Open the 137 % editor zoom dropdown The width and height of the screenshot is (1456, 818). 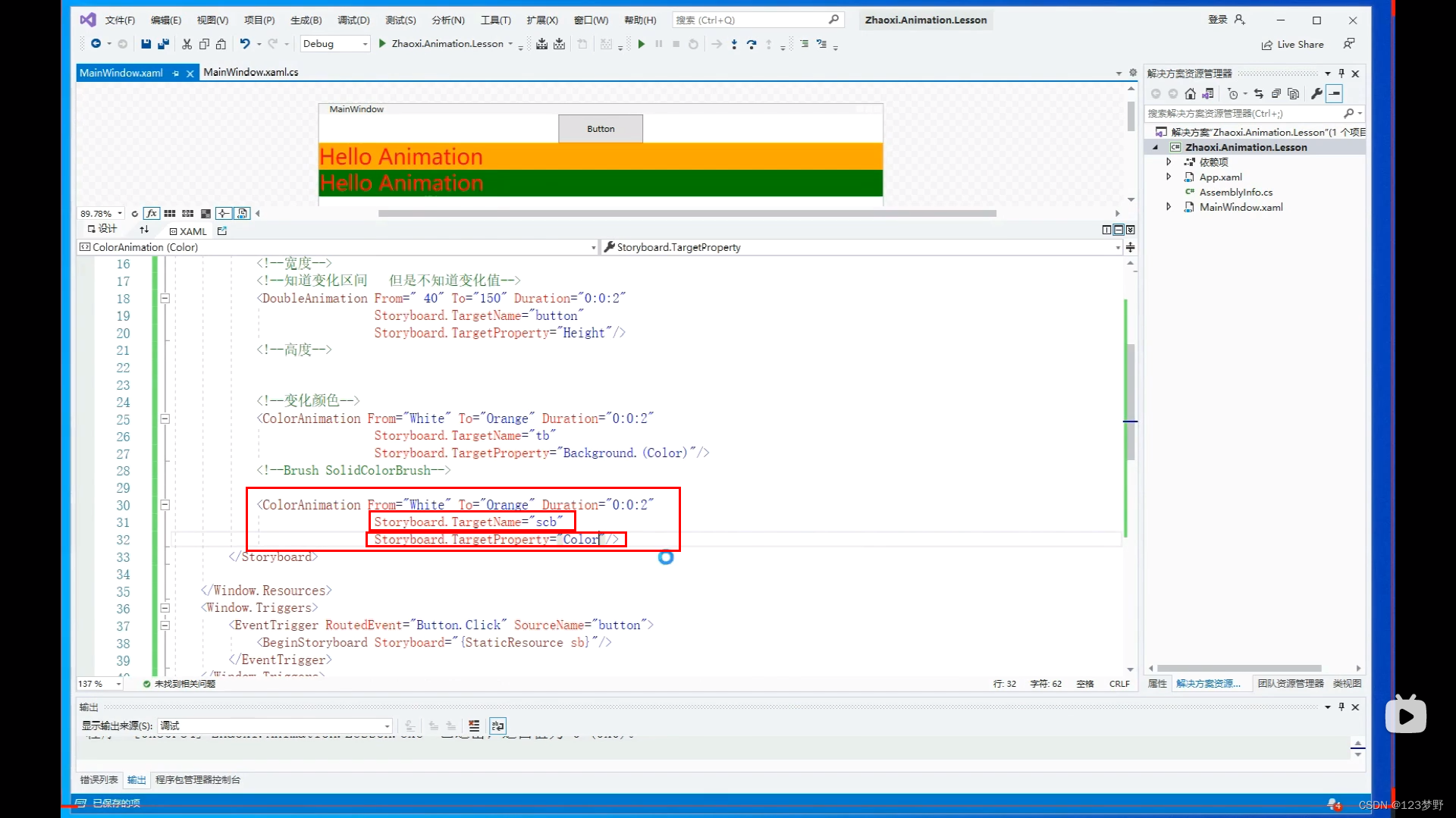(x=99, y=684)
